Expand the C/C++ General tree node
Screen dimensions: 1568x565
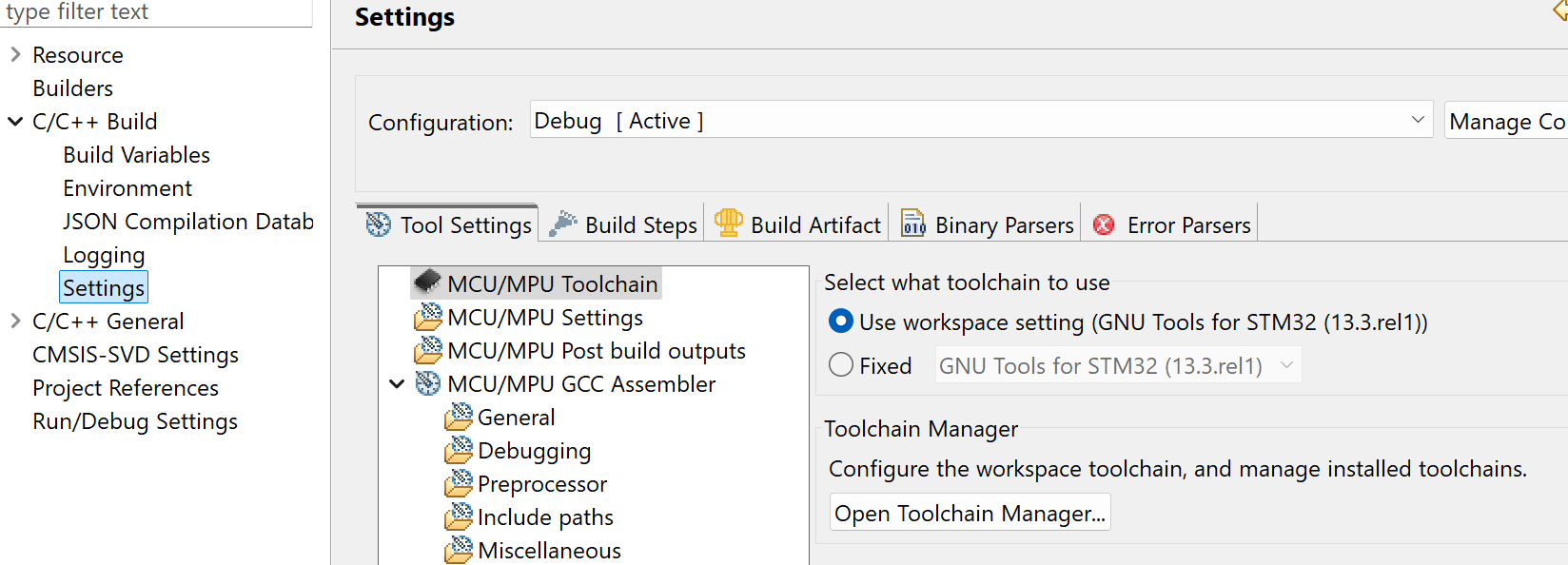15,321
